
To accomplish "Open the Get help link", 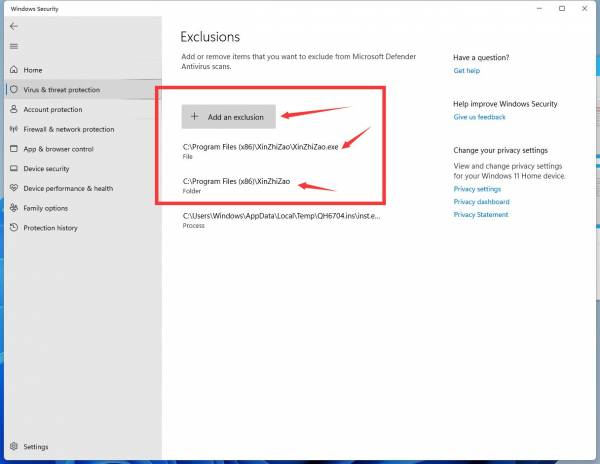I will coord(466,70).
